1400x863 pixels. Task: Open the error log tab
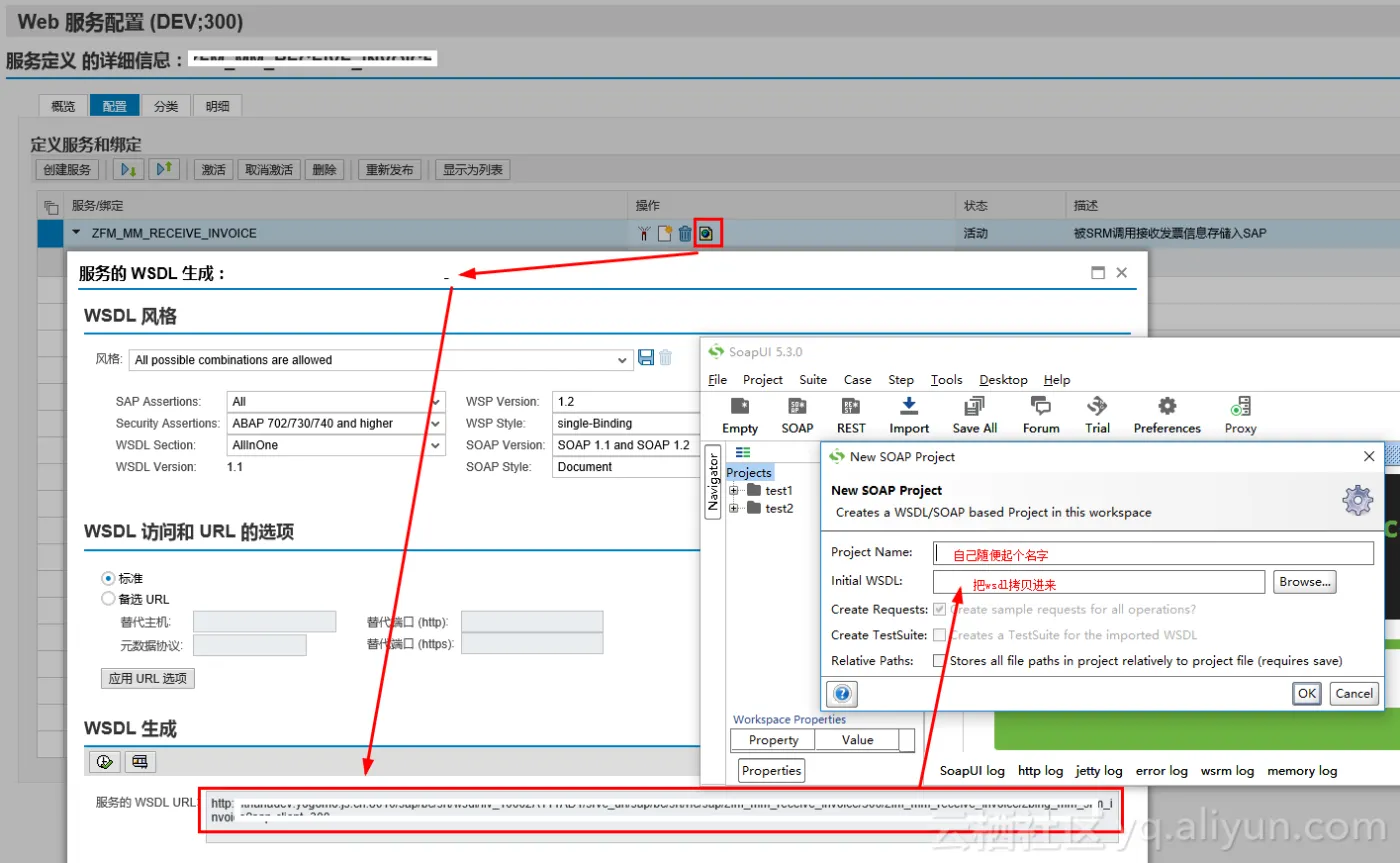[x=1161, y=771]
